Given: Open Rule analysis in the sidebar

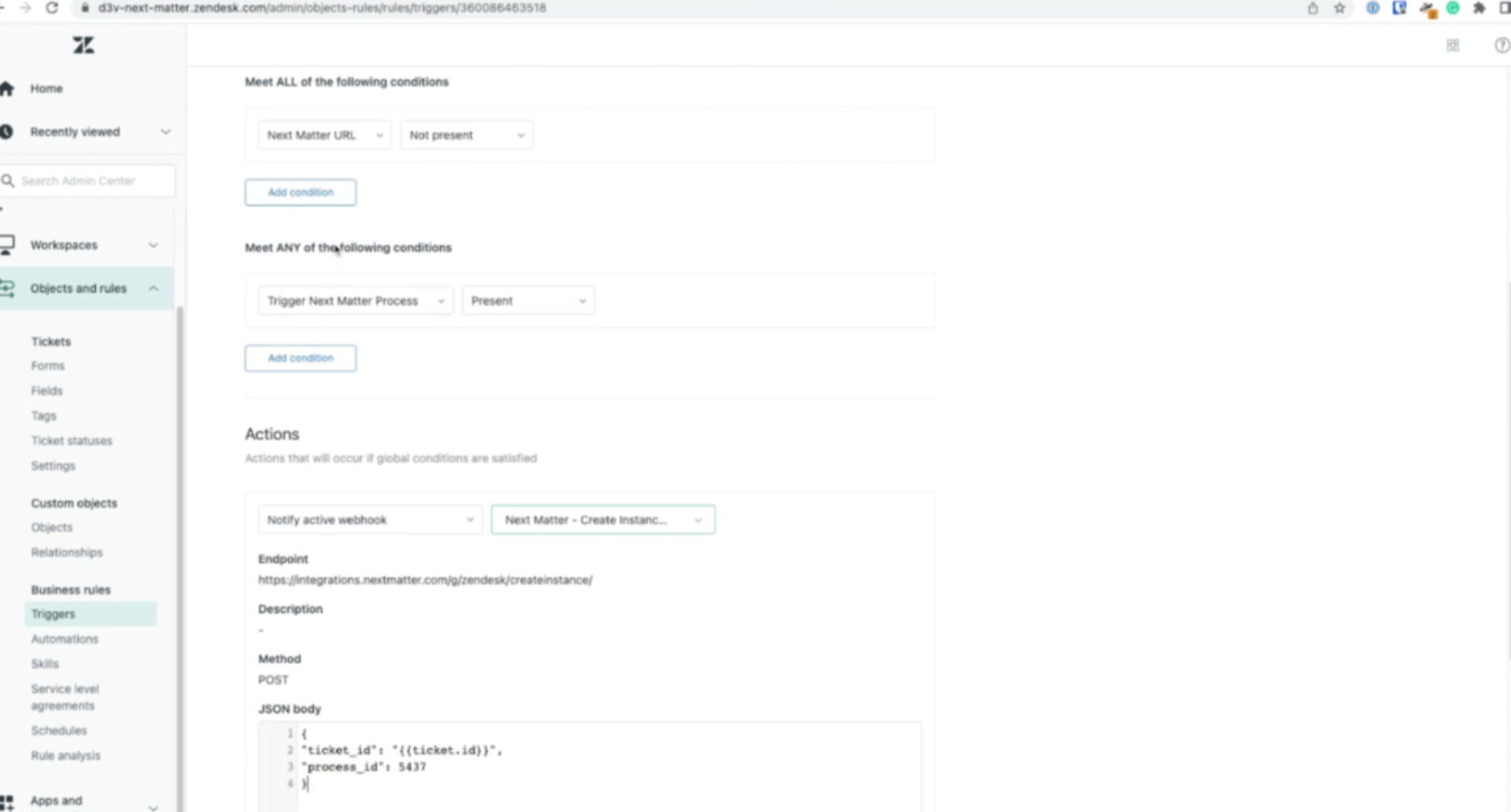Looking at the screenshot, I should pyautogui.click(x=65, y=755).
